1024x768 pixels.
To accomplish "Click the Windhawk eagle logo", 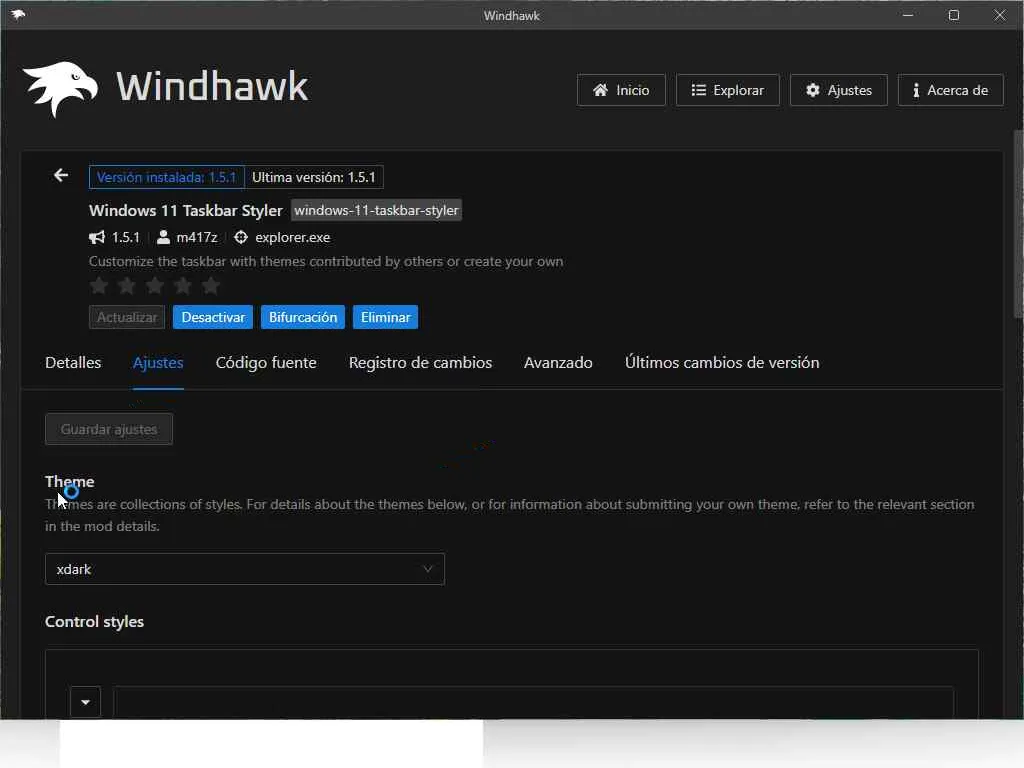I will 60,89.
